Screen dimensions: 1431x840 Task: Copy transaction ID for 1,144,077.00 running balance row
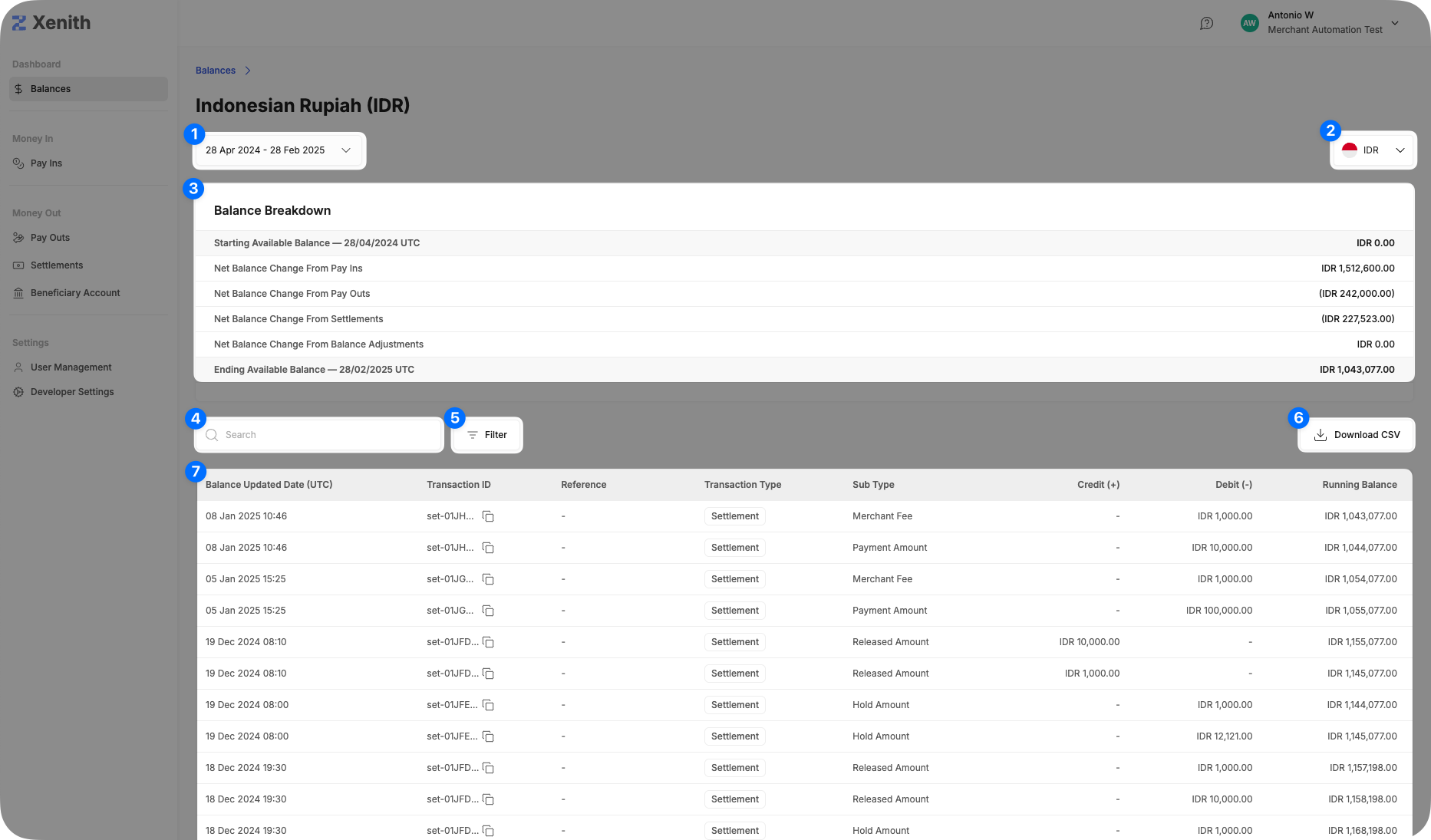point(488,705)
